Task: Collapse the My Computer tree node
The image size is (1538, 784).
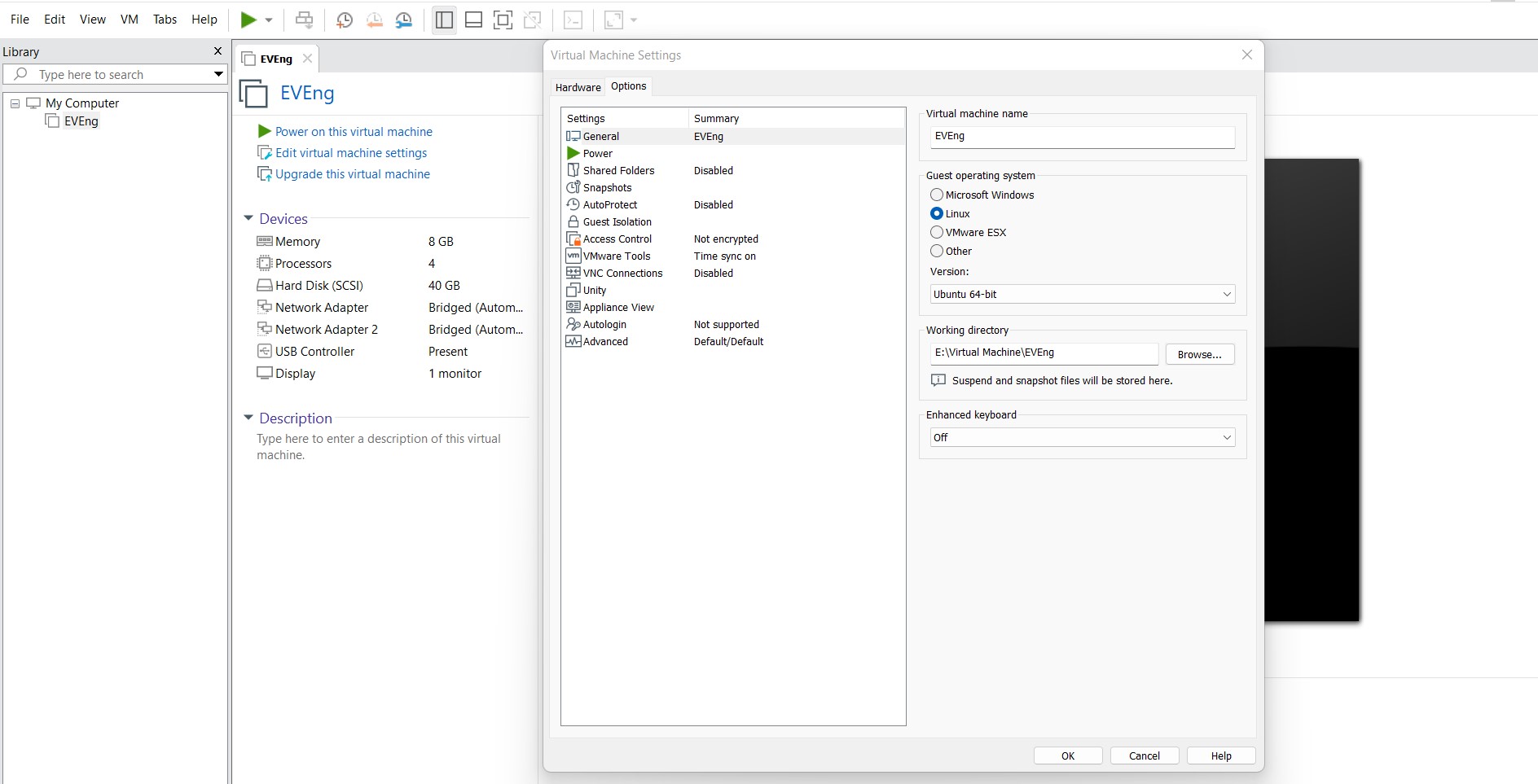Action: 15,103
